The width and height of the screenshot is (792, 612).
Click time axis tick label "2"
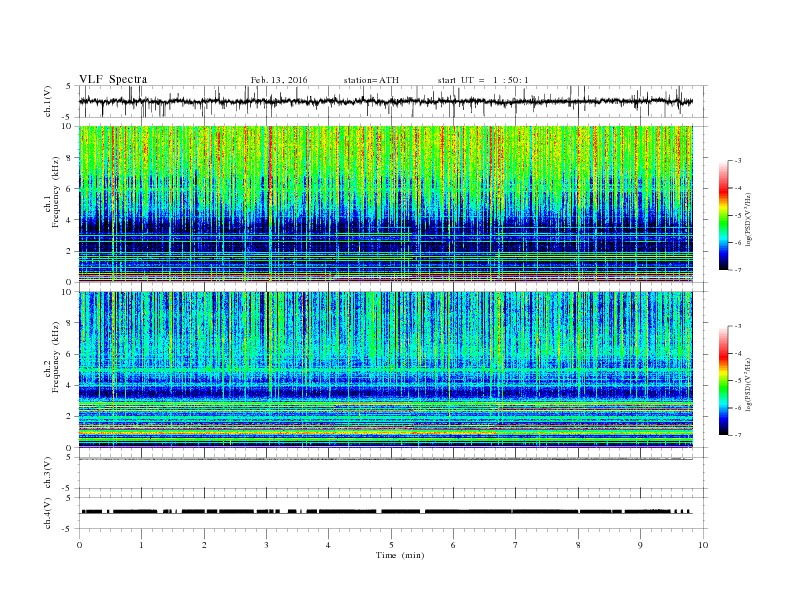tap(204, 545)
